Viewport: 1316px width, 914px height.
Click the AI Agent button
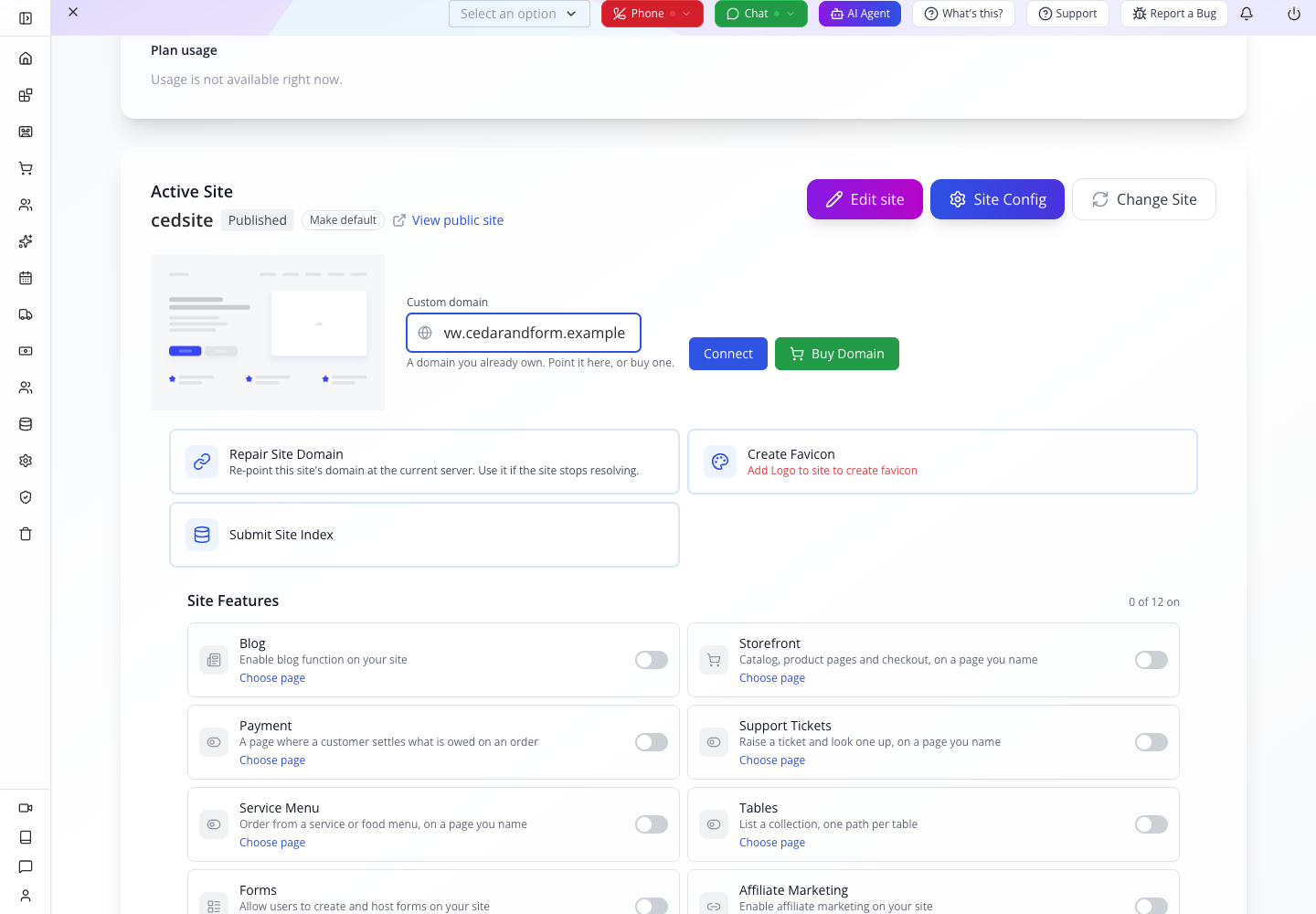click(x=860, y=14)
